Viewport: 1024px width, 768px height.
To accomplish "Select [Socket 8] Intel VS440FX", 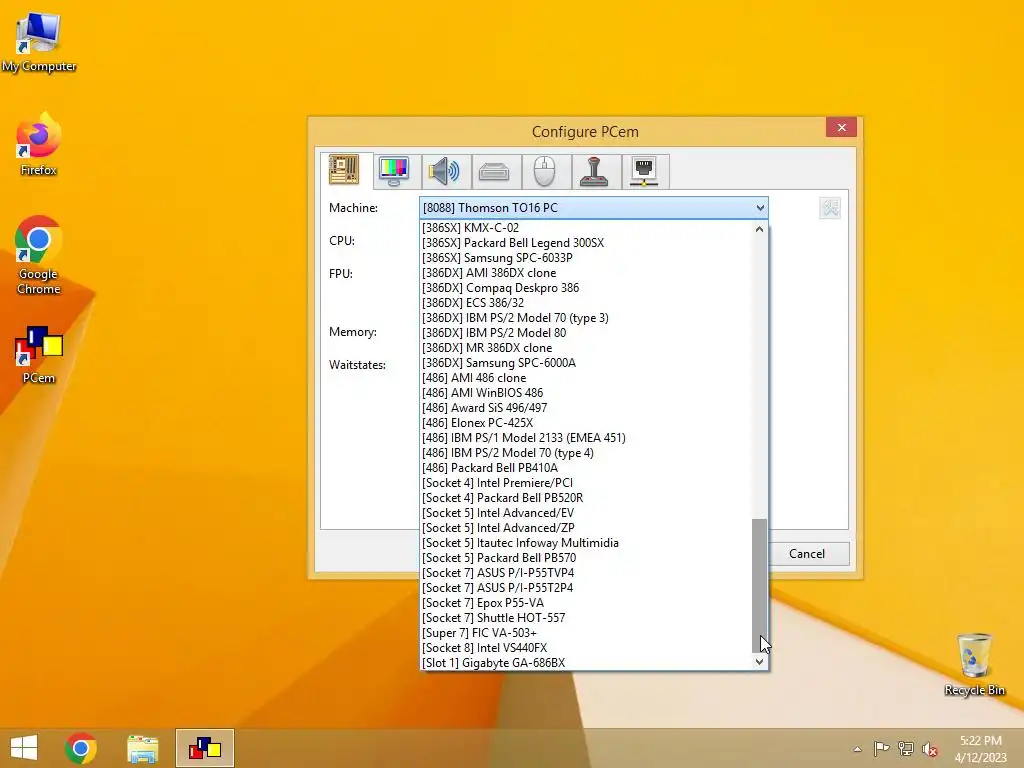I will coord(586,648).
